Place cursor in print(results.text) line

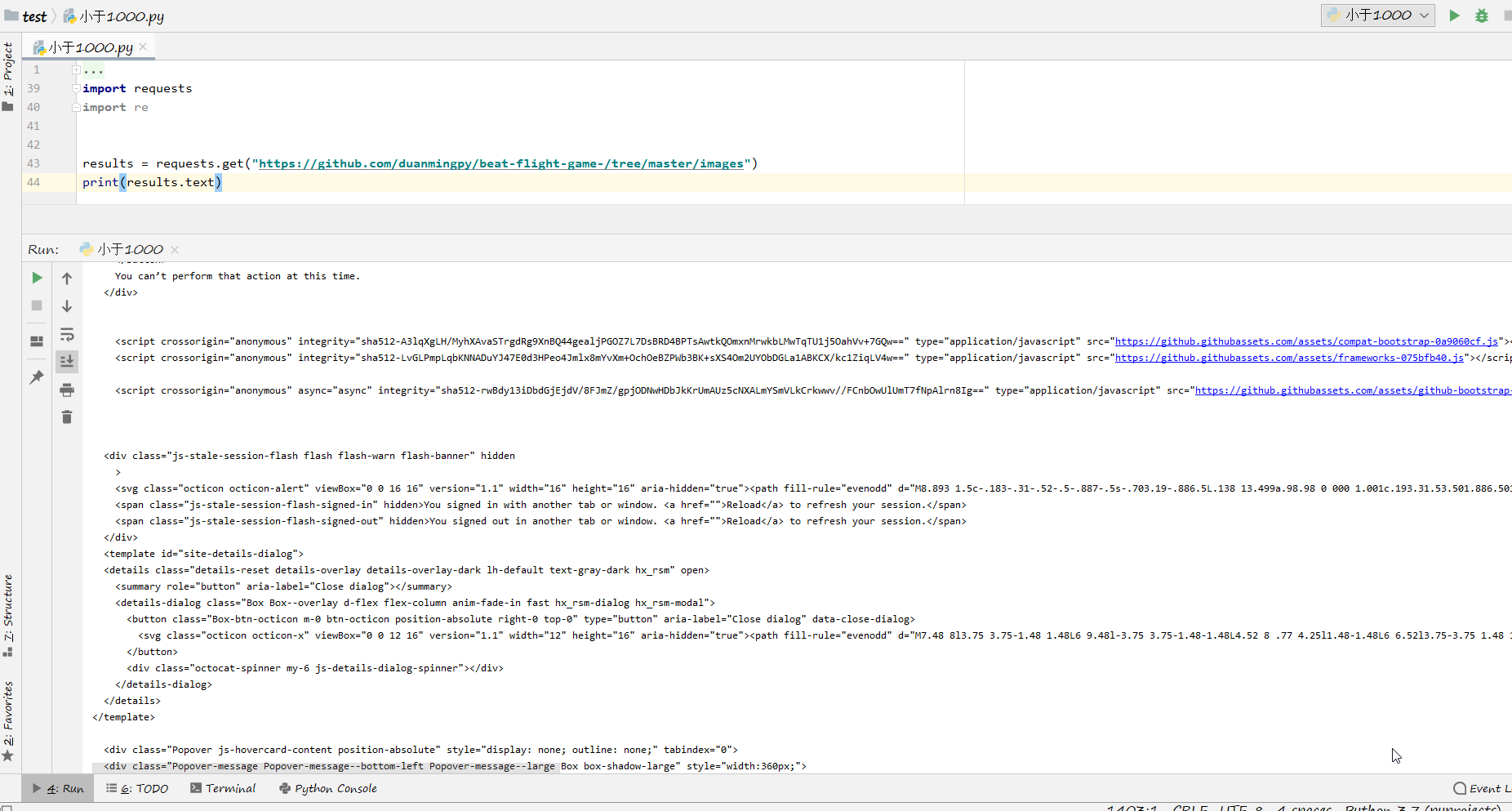coord(152,182)
